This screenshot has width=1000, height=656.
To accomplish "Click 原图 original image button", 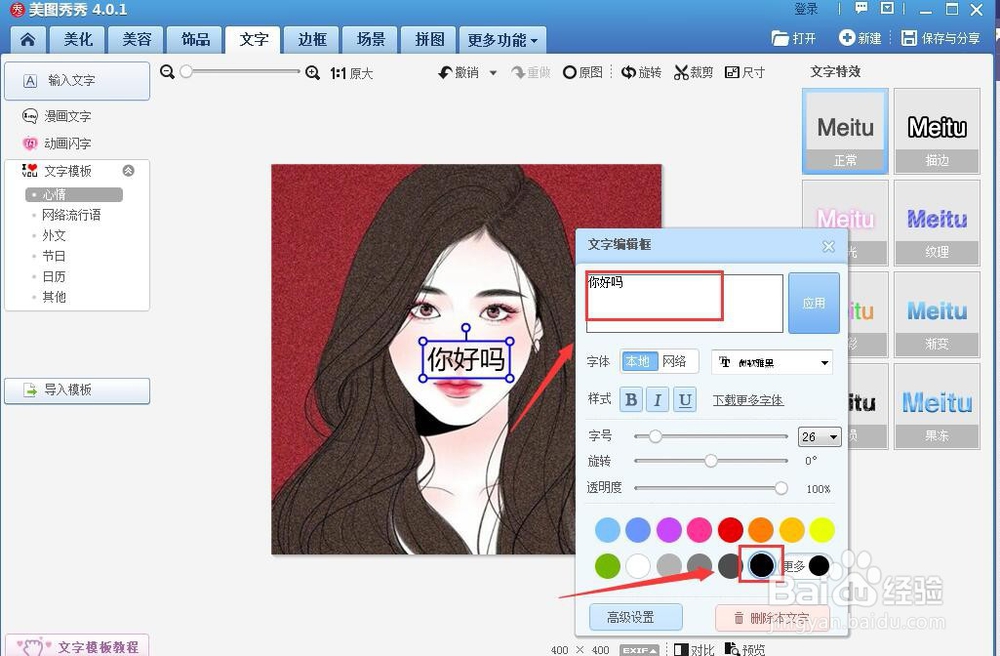I will coord(583,73).
